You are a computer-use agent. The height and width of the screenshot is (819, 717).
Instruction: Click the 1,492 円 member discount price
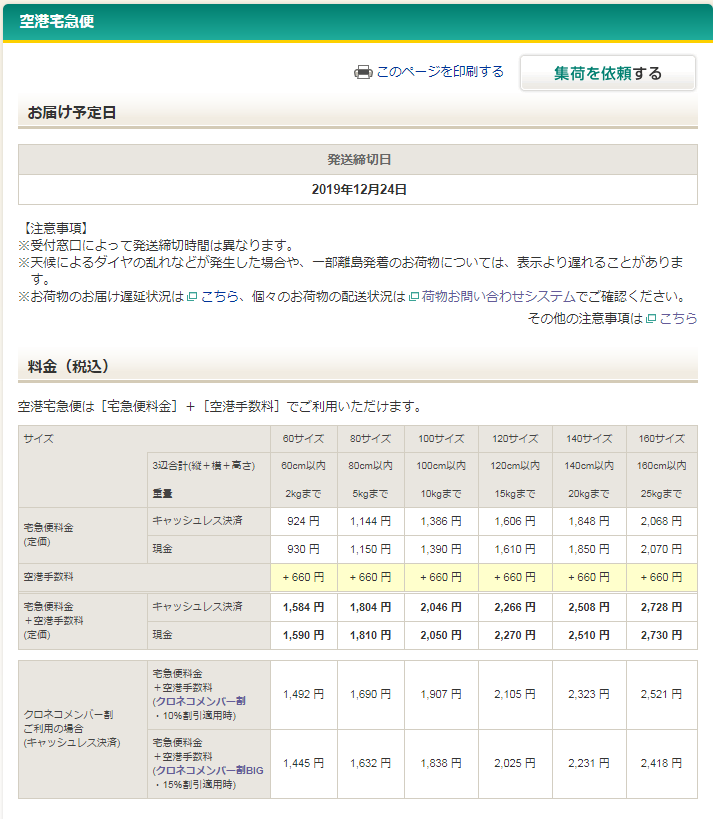point(303,694)
